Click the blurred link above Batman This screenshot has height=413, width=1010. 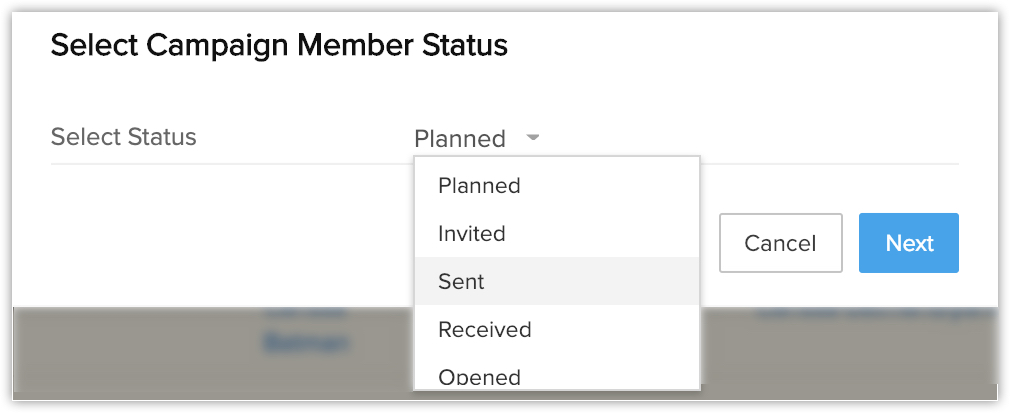(x=295, y=313)
